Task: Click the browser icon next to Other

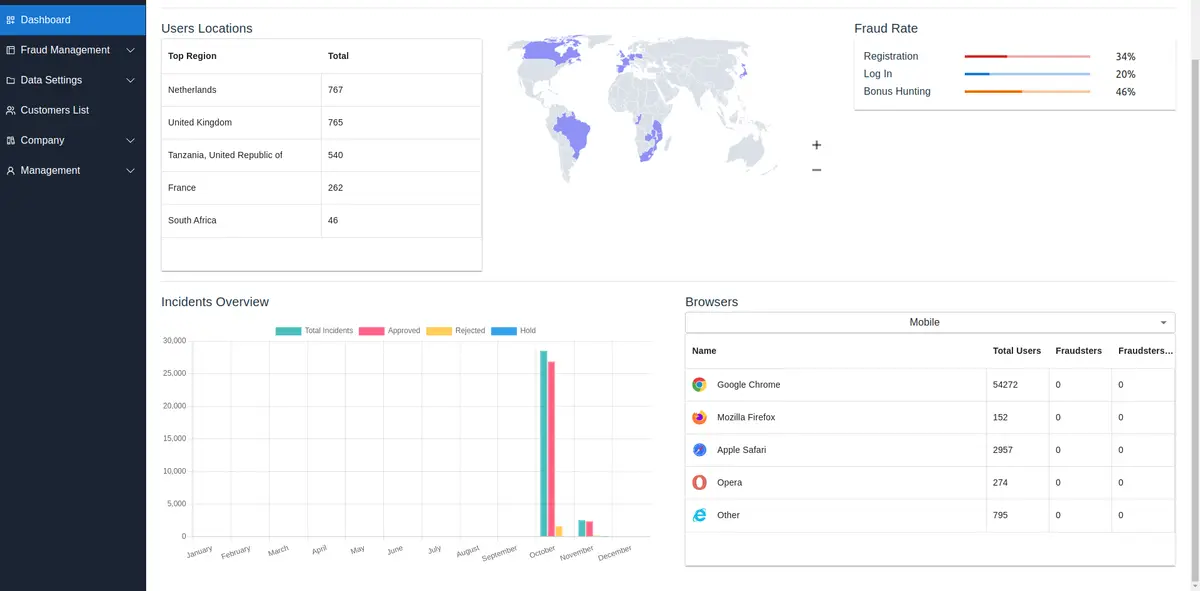Action: [x=699, y=515]
